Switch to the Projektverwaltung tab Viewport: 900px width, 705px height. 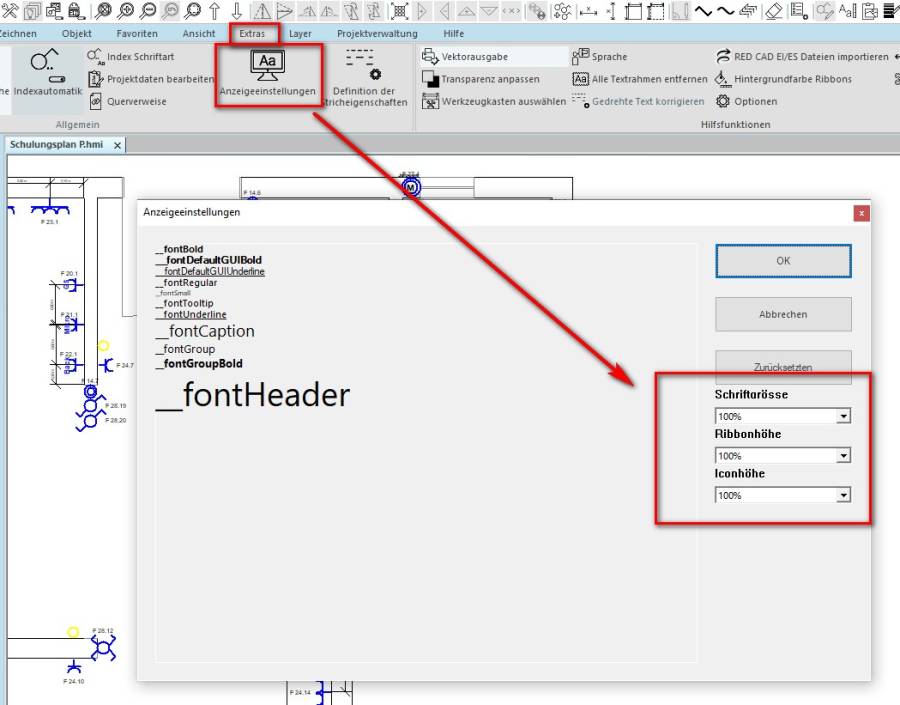pos(377,34)
